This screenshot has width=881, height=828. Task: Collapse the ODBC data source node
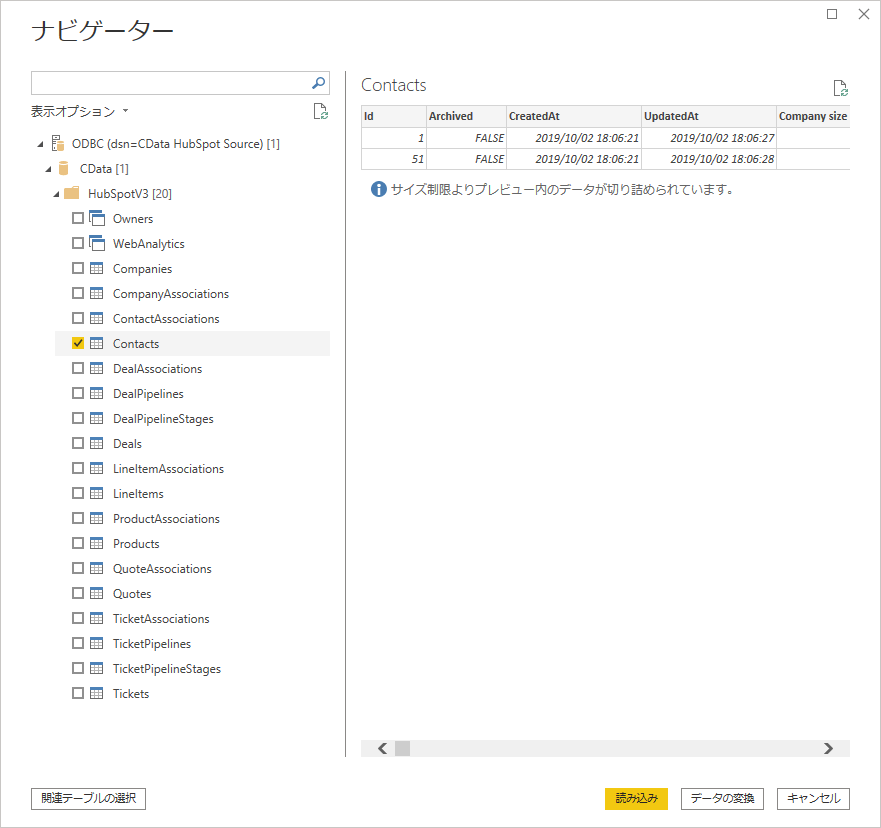tap(40, 144)
